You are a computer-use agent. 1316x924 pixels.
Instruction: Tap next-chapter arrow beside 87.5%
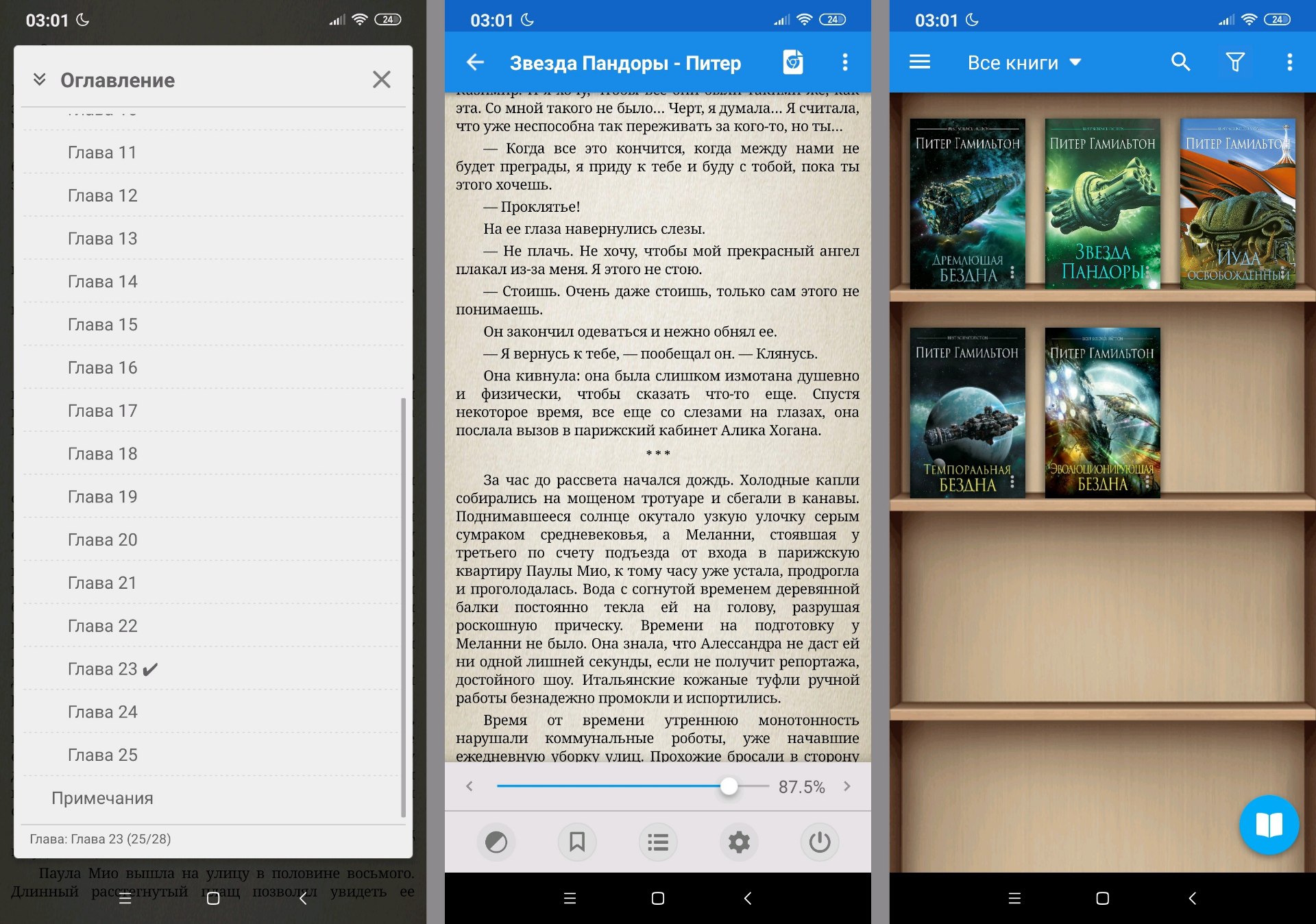point(847,786)
